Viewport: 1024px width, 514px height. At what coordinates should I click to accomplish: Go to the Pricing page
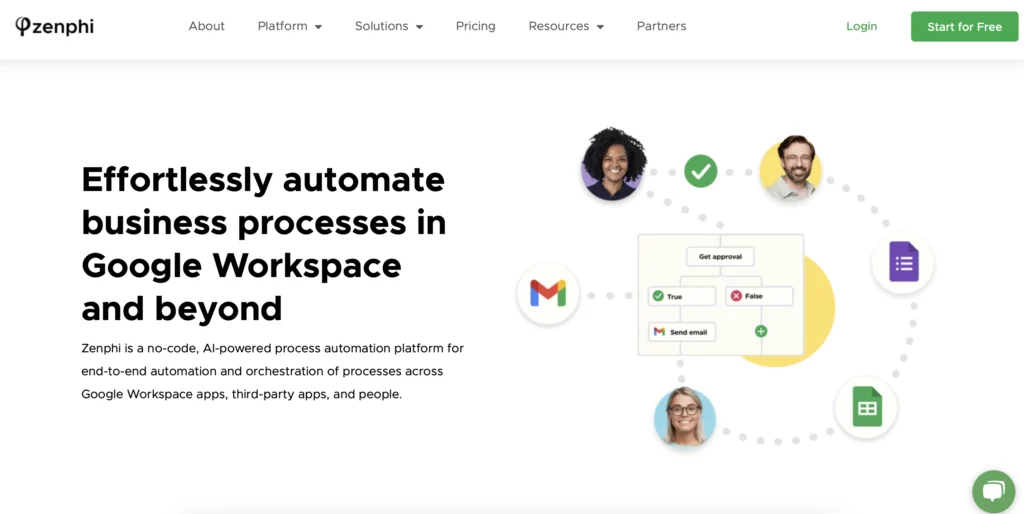(x=475, y=26)
